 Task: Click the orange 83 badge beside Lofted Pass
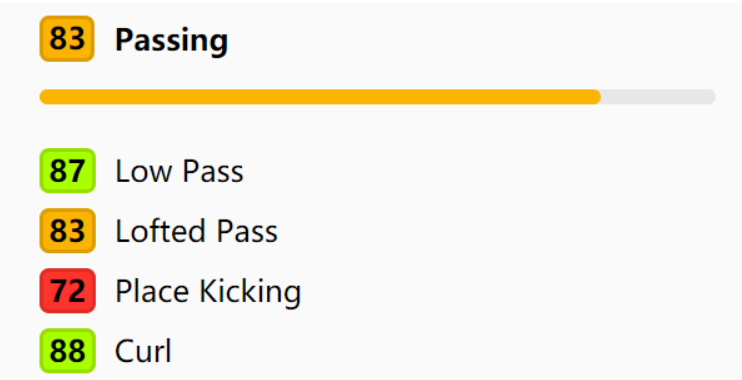click(x=68, y=230)
